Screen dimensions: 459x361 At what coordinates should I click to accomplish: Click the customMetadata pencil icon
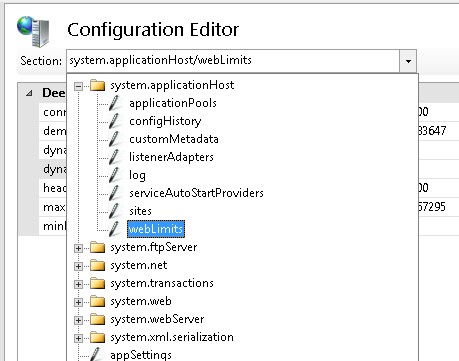(x=115, y=139)
